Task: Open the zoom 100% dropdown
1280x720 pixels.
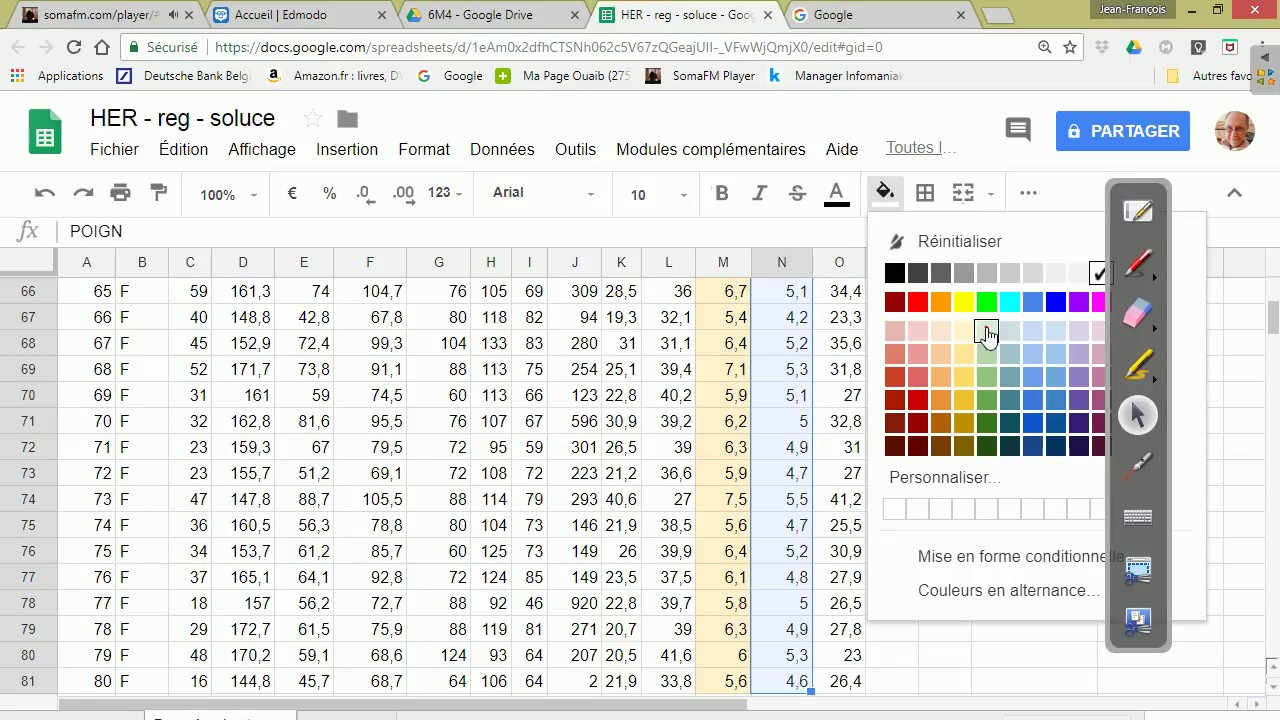Action: point(229,195)
